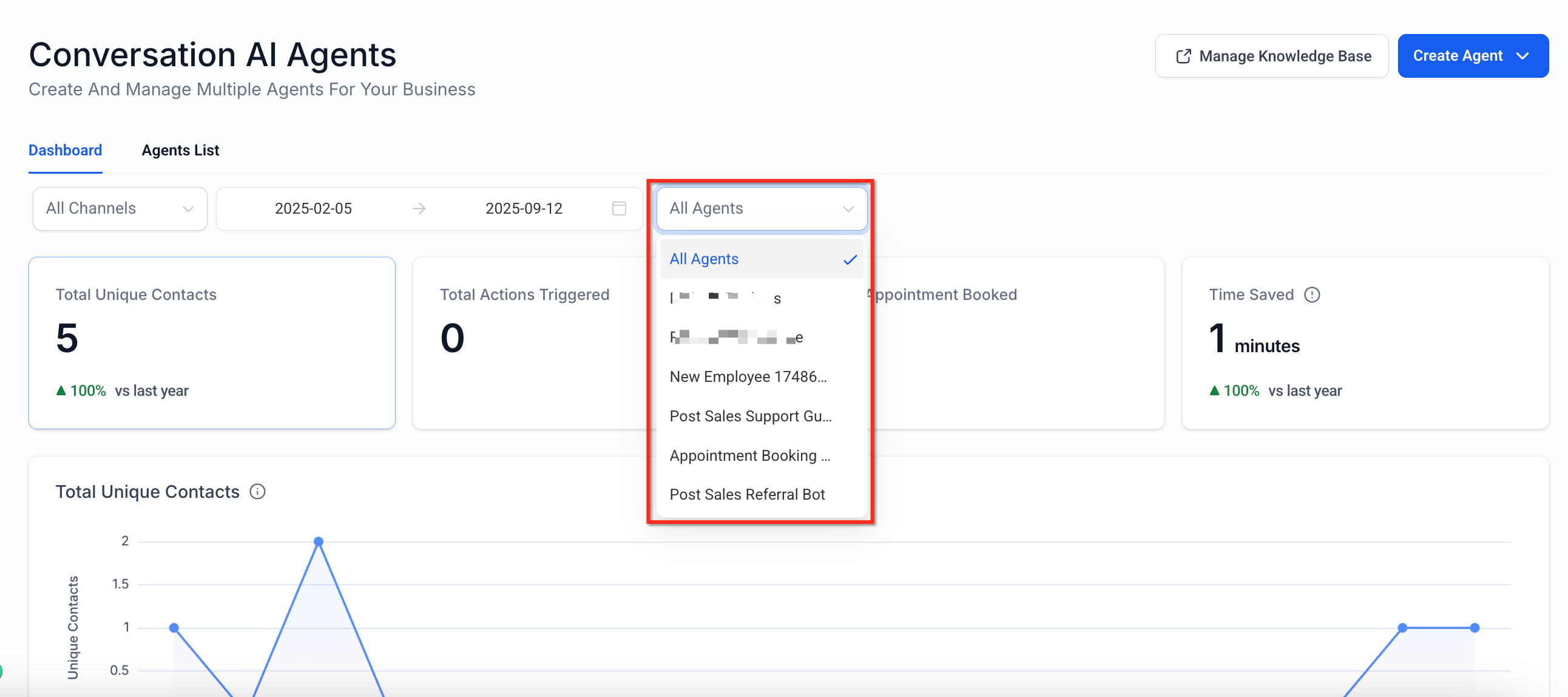Select All Agents option with checkmark
The height and width of the screenshot is (697, 1568).
click(x=761, y=259)
